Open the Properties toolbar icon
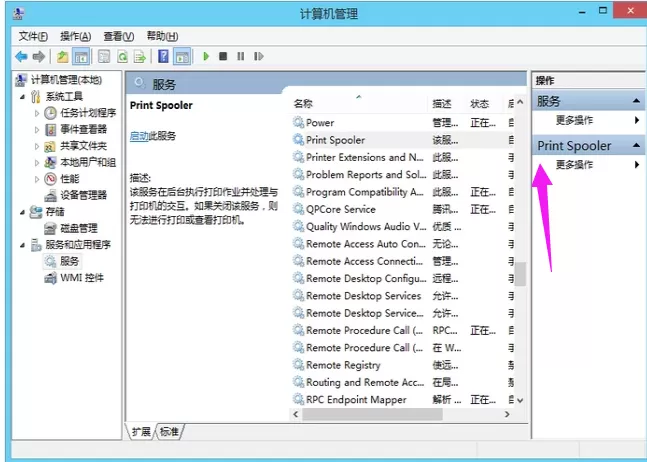 point(104,57)
